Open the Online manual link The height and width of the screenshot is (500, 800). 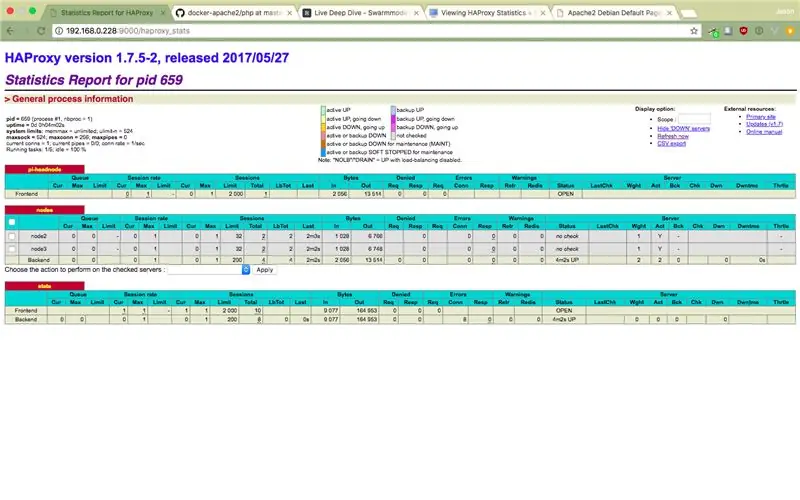[764, 132]
